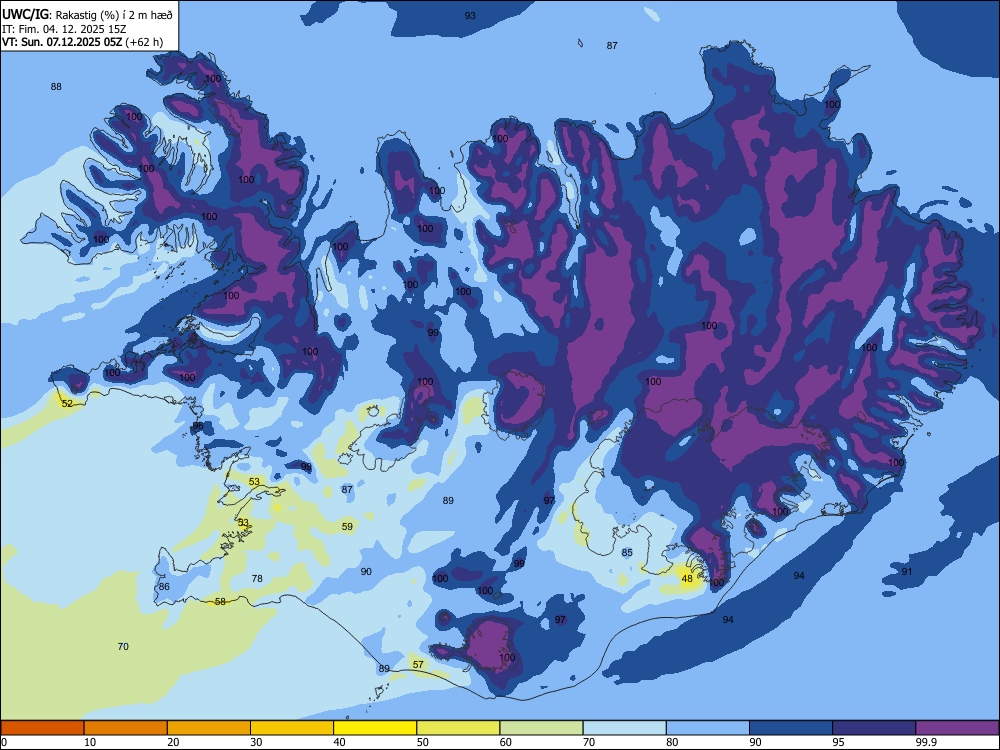Image resolution: width=1000 pixels, height=750 pixels.
Task: Click the humidity value 88 over the sea
Action: pyautogui.click(x=56, y=87)
